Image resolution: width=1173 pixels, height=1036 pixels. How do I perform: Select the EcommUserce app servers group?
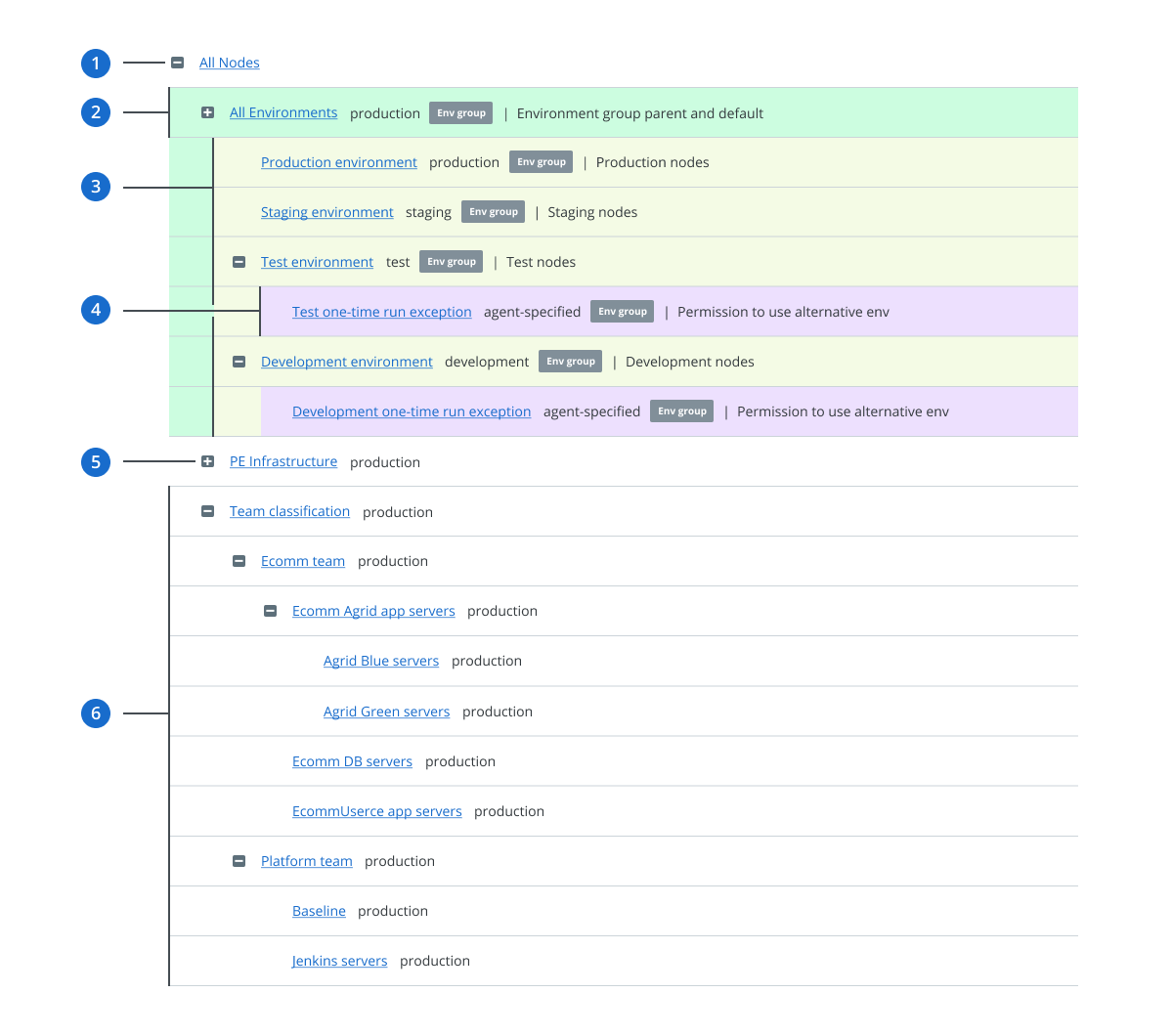376,810
